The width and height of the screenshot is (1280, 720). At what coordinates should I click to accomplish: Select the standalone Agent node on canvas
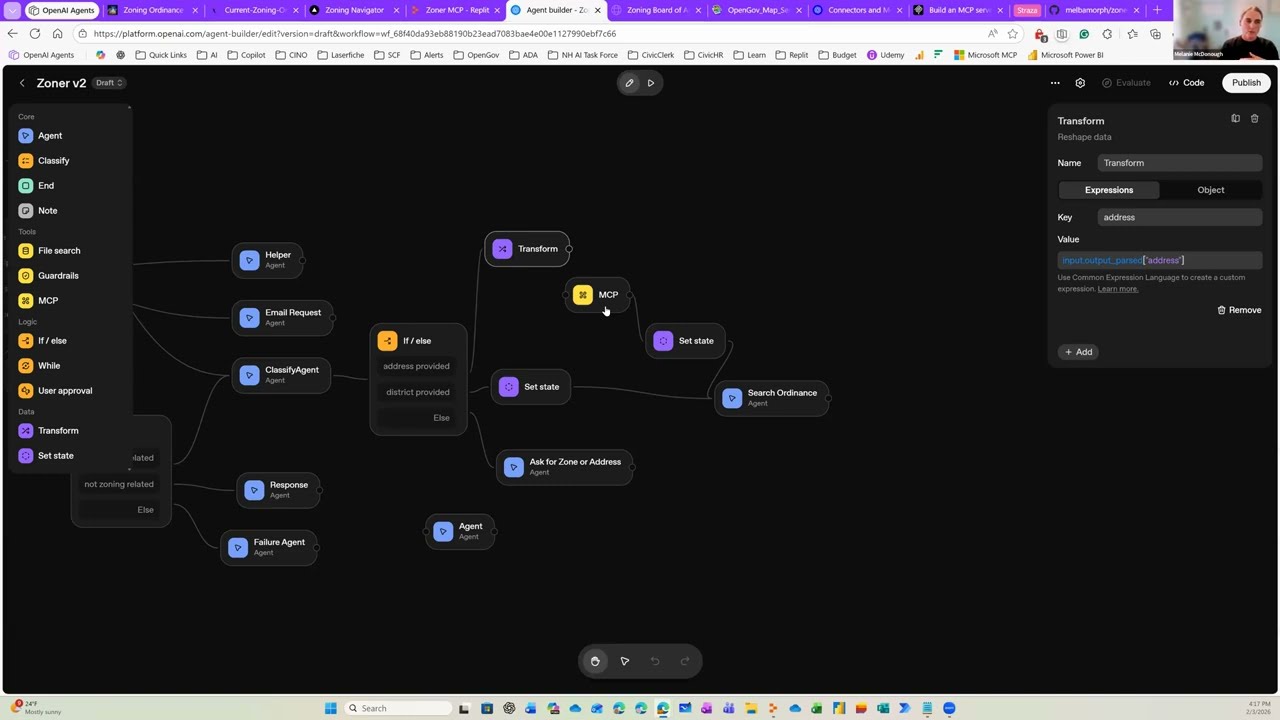tap(460, 531)
